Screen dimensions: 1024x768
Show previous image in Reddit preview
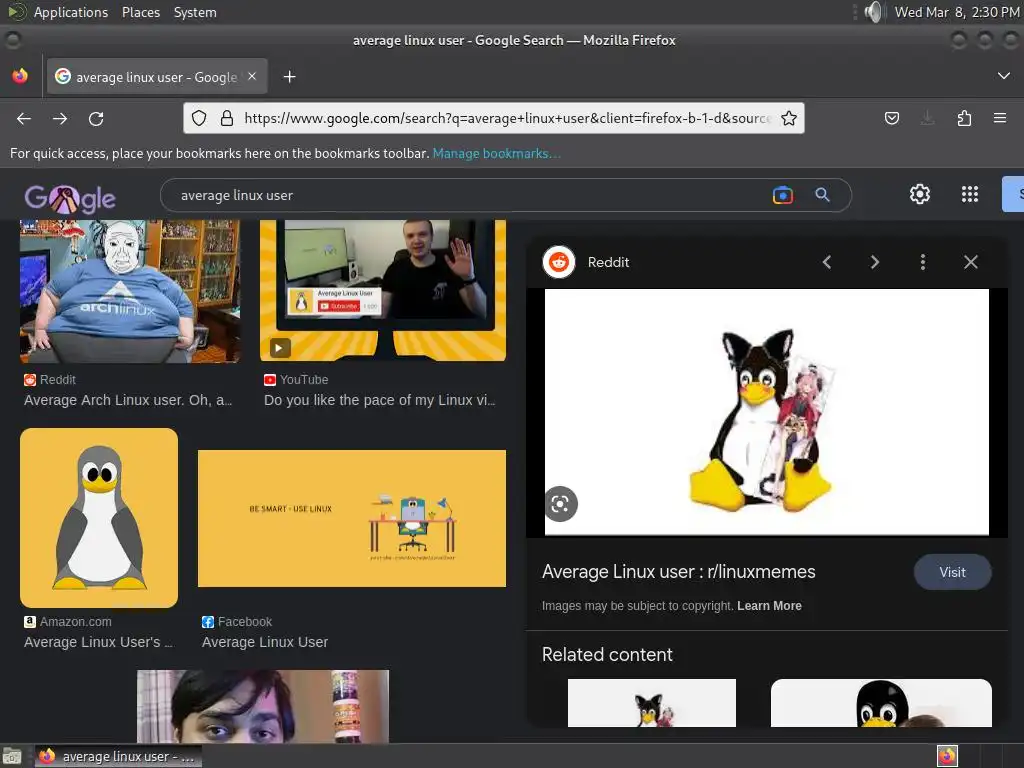click(827, 262)
